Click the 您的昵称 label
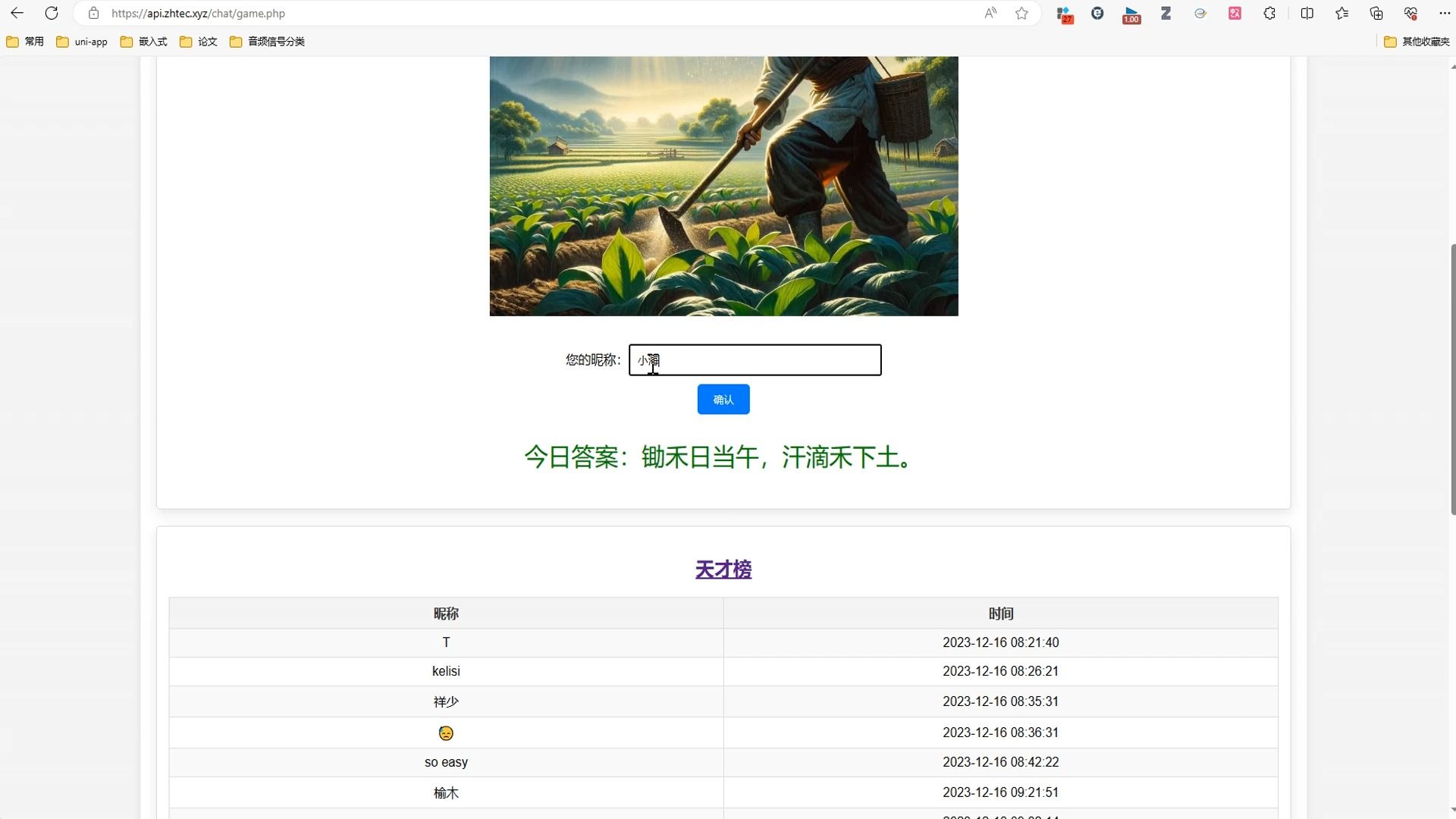The height and width of the screenshot is (819, 1456). (x=593, y=359)
